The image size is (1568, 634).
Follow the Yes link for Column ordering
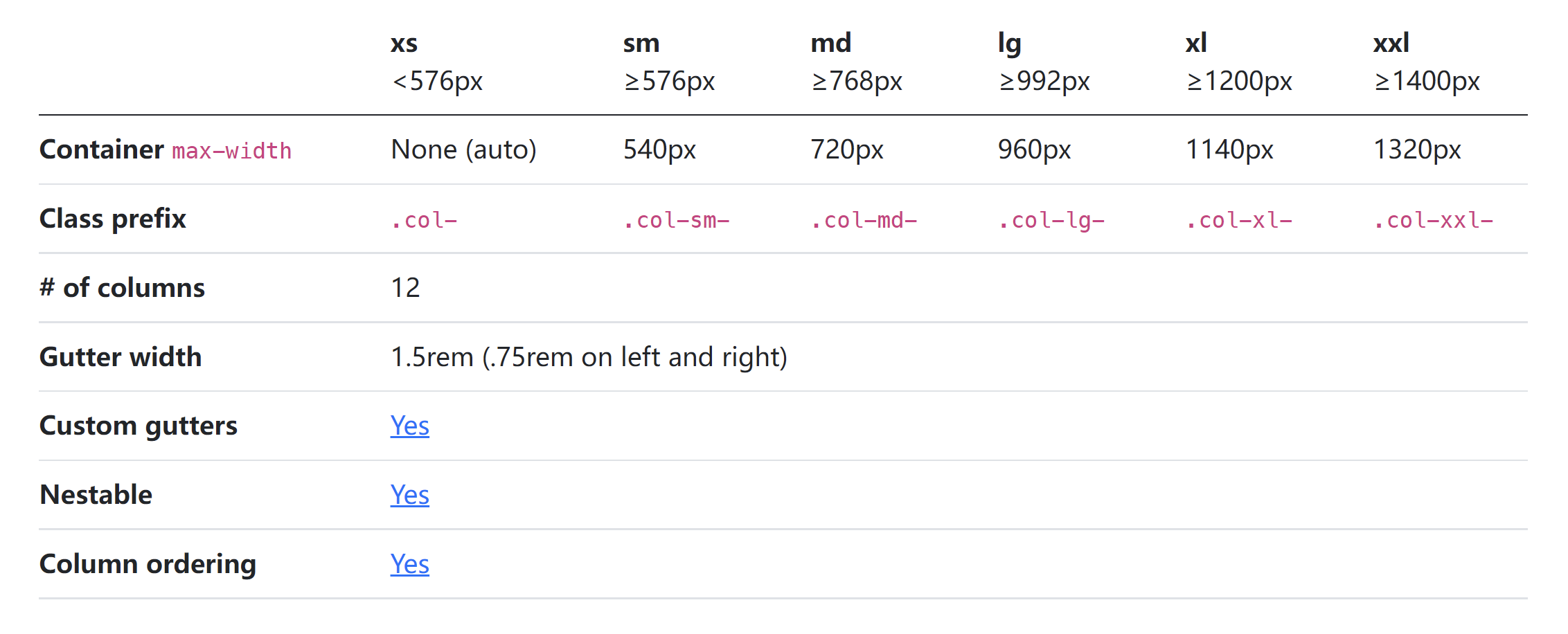point(409,564)
